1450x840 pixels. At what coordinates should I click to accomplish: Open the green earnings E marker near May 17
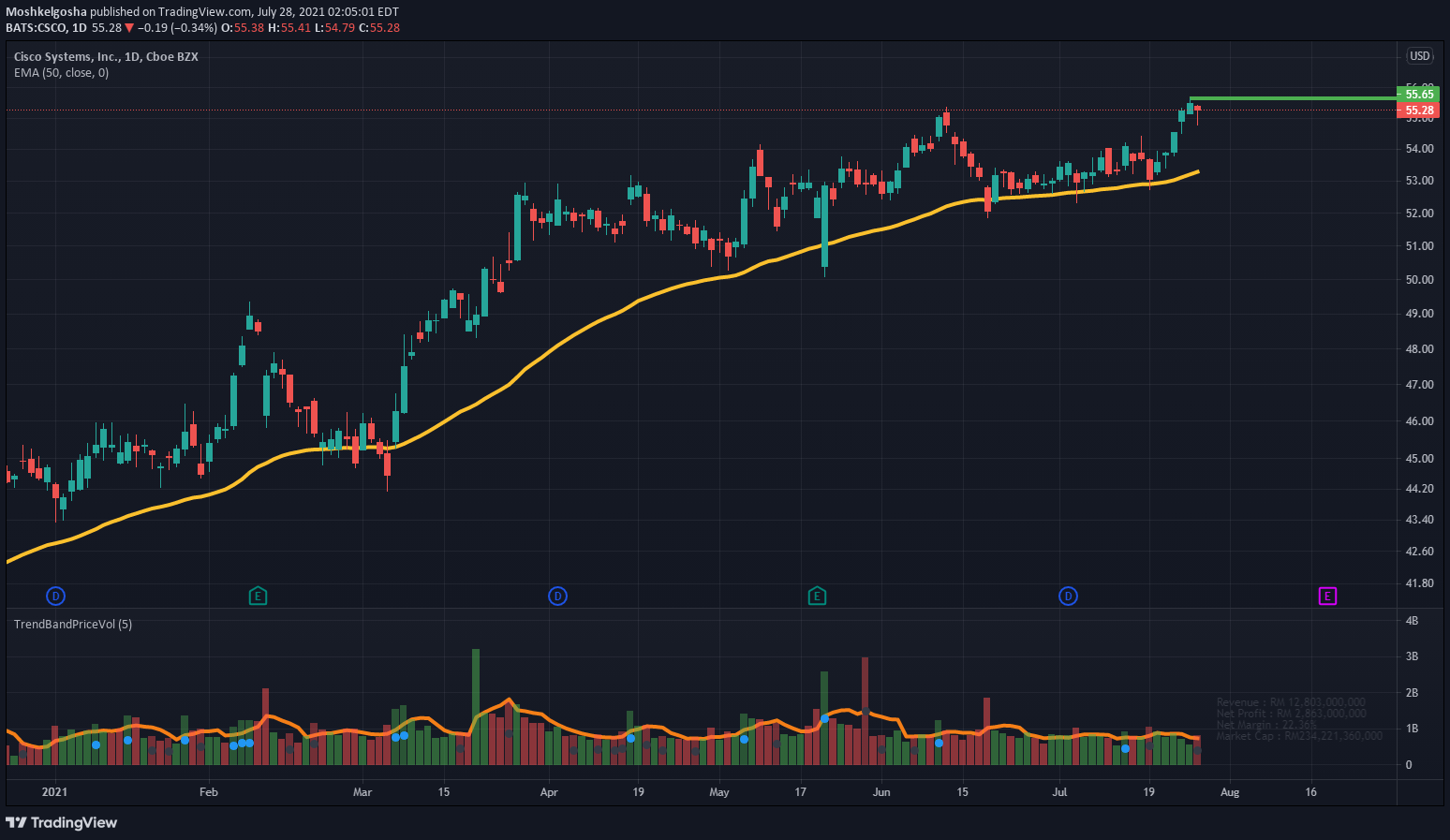click(817, 596)
